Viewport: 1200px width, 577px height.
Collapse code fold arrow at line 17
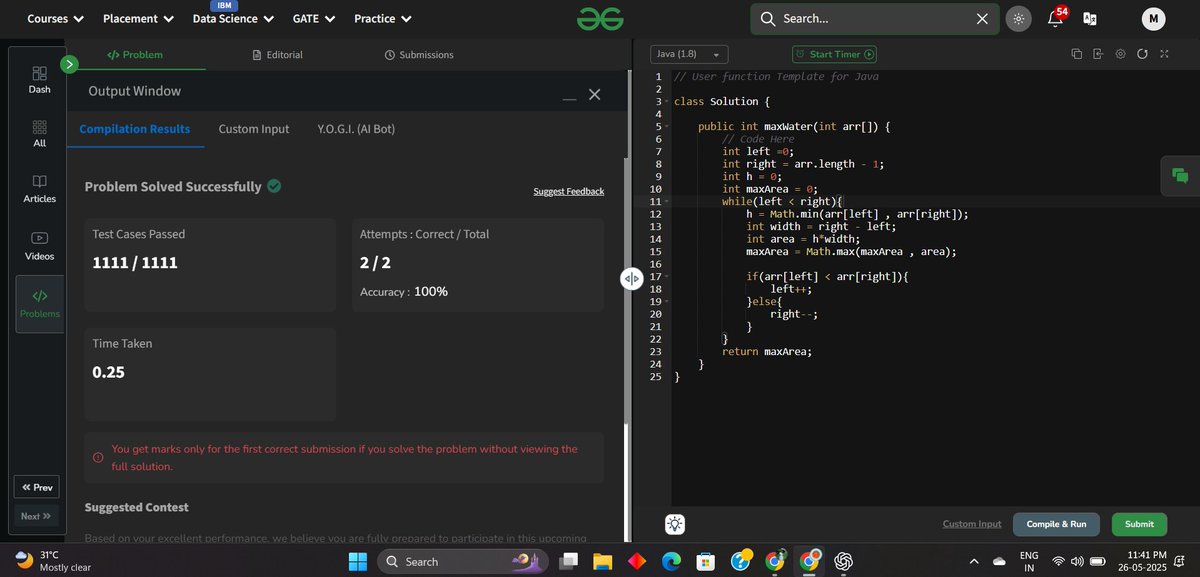point(665,277)
